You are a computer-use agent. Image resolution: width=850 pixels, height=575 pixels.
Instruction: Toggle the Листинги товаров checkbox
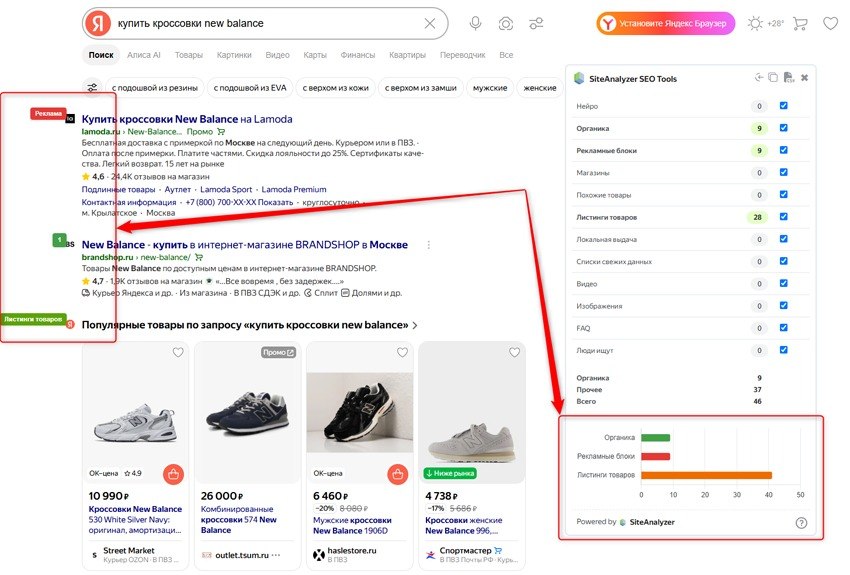(x=783, y=216)
